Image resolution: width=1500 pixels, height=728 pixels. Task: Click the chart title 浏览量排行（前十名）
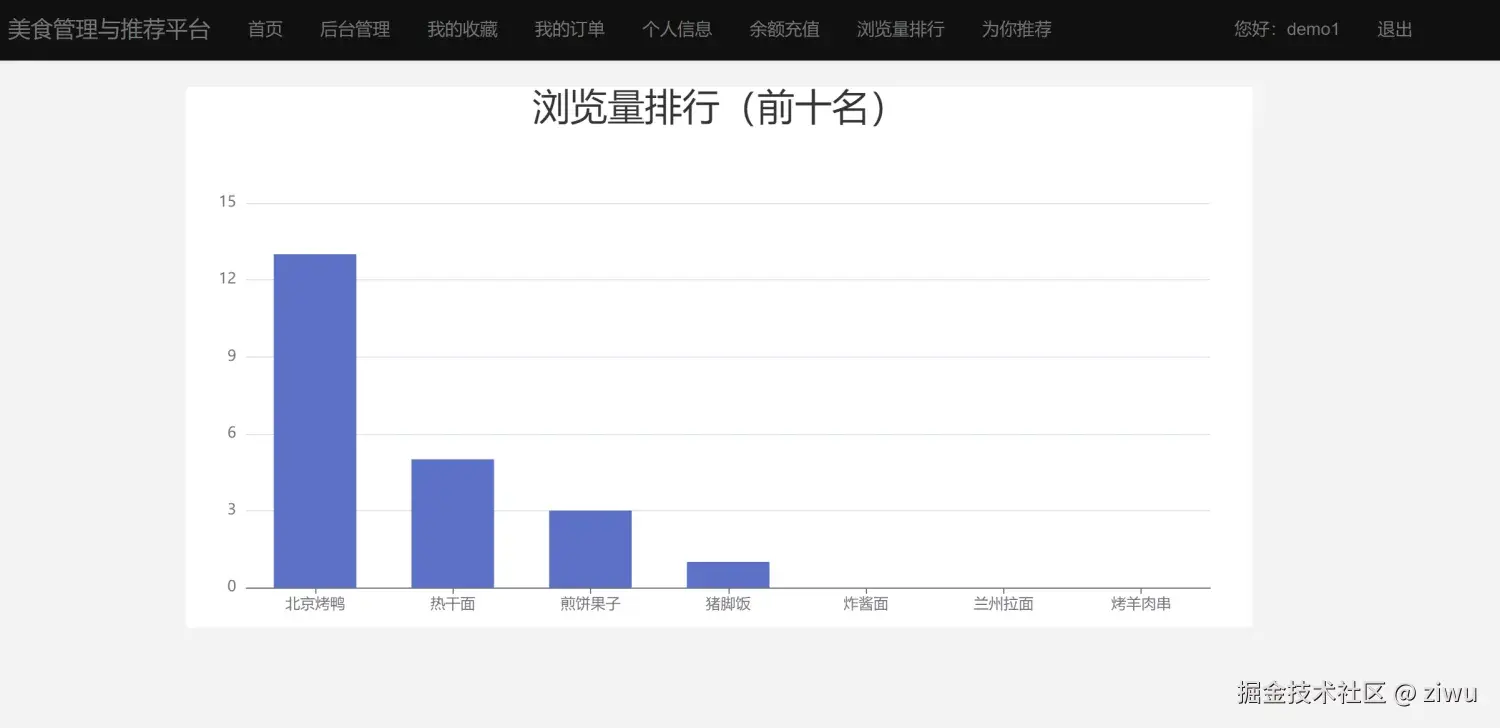coord(710,107)
